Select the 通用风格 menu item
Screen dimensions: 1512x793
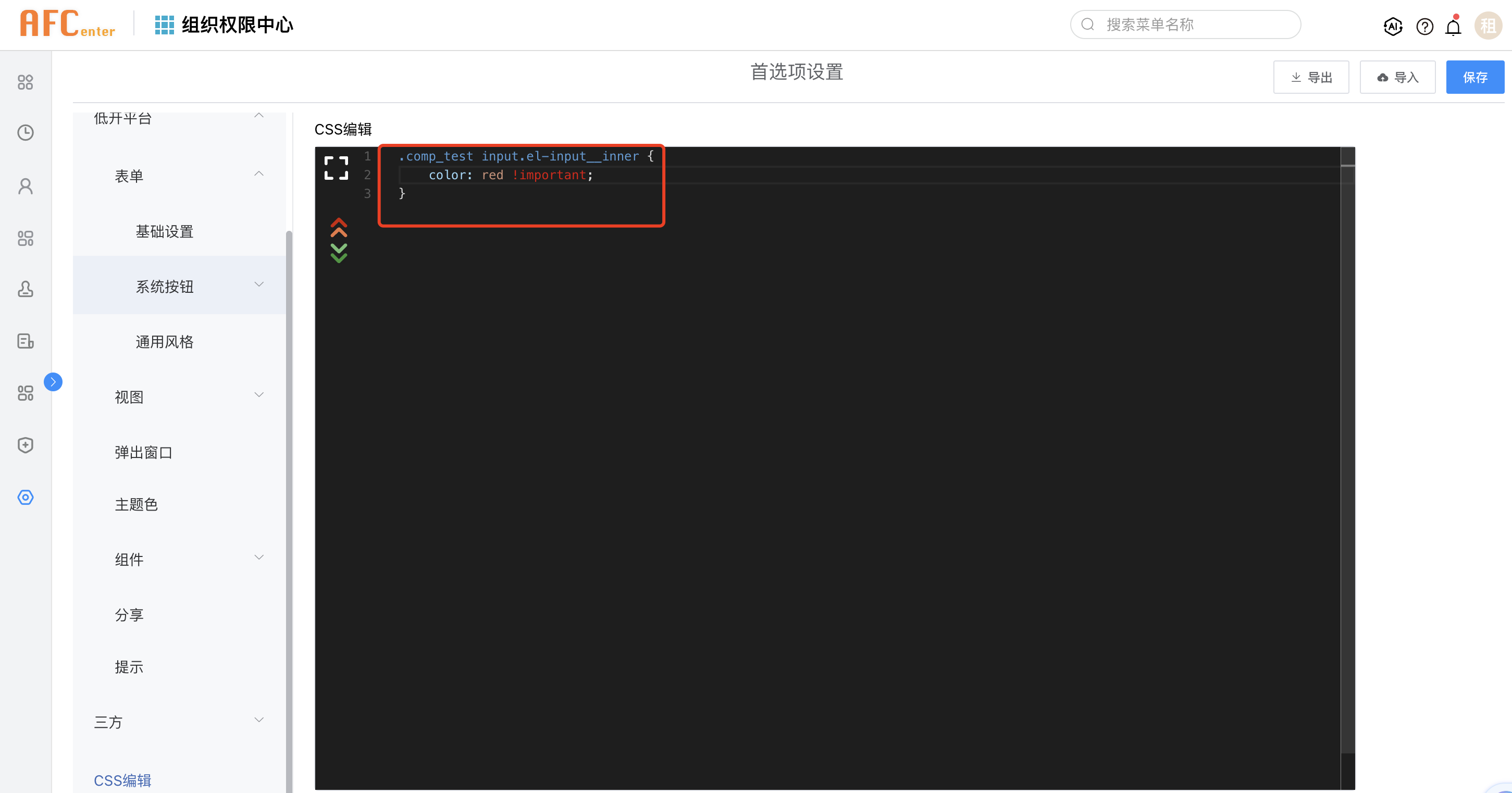(164, 342)
